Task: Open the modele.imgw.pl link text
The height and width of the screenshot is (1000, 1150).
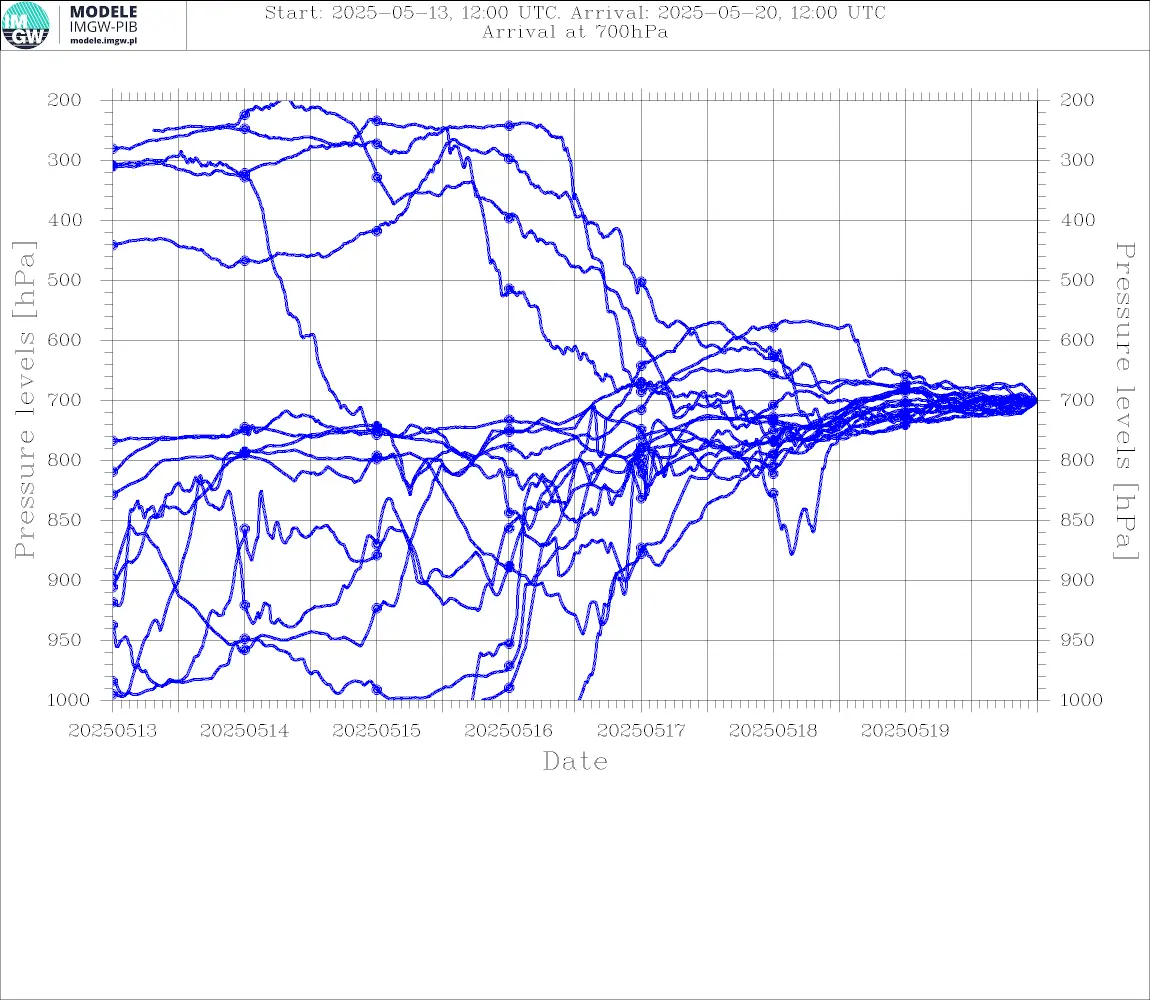Action: (x=103, y=41)
